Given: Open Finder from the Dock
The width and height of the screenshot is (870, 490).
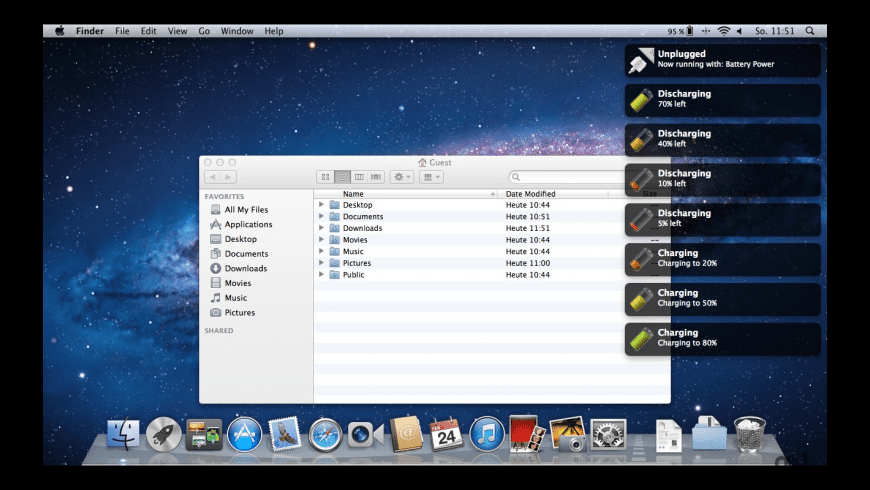Looking at the screenshot, I should click(x=123, y=434).
